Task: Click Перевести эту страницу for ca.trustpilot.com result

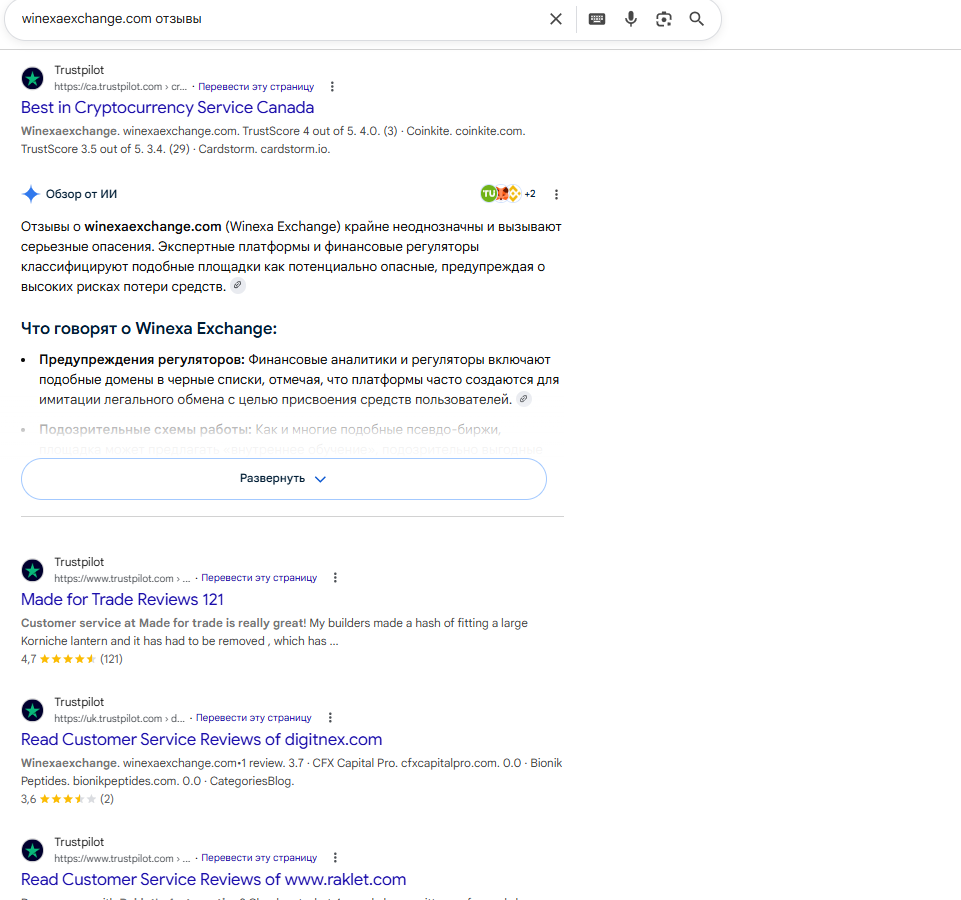Action: pos(256,86)
